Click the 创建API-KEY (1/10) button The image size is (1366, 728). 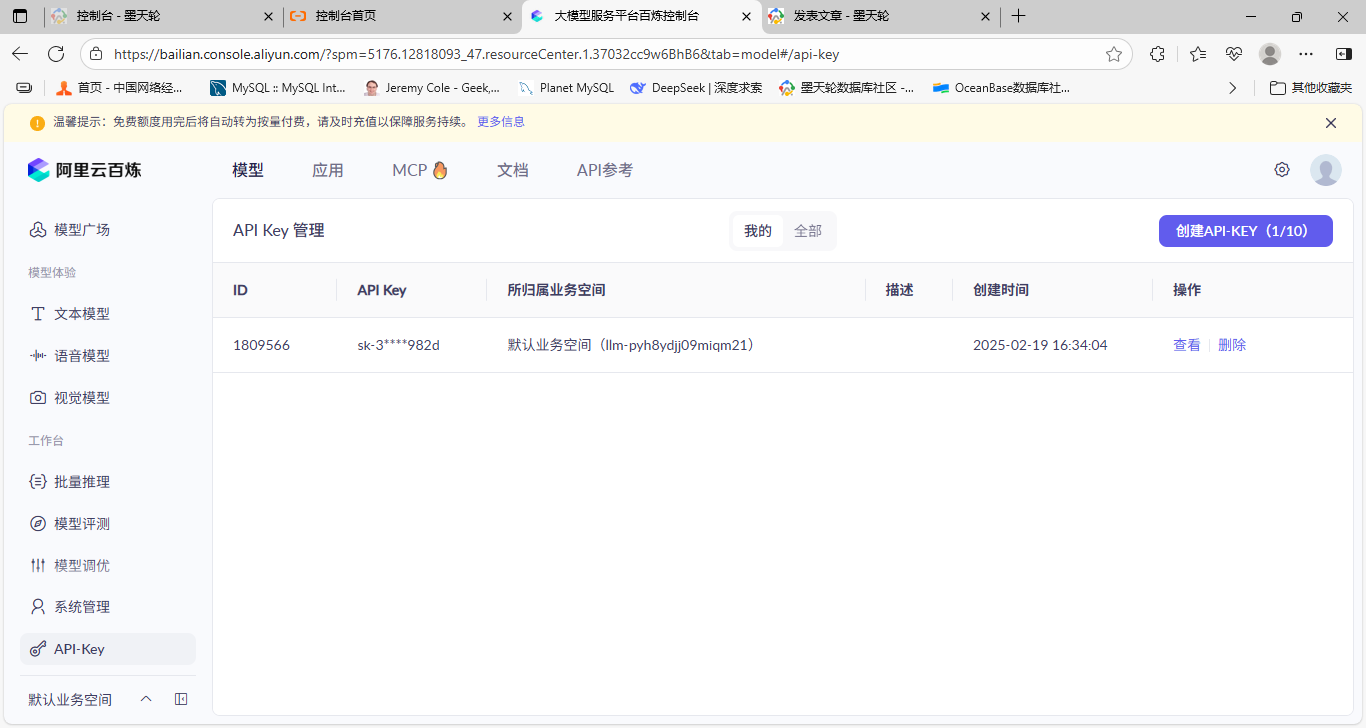click(1245, 231)
